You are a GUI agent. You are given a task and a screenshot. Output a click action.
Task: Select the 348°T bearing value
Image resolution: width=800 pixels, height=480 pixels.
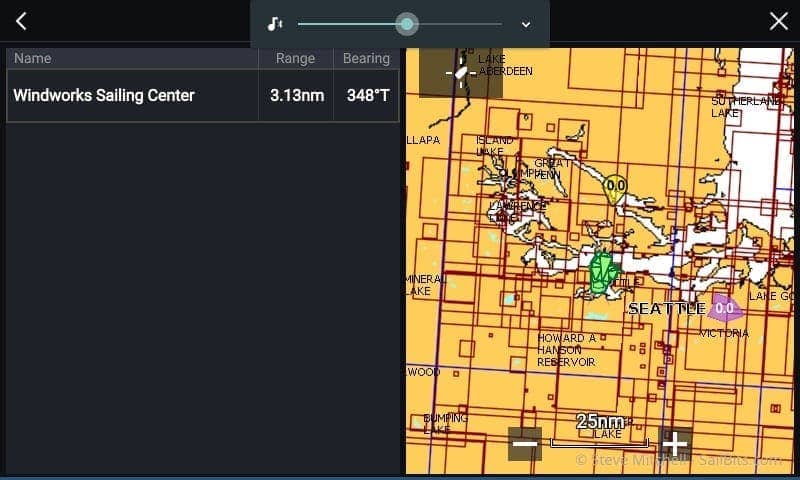click(368, 95)
